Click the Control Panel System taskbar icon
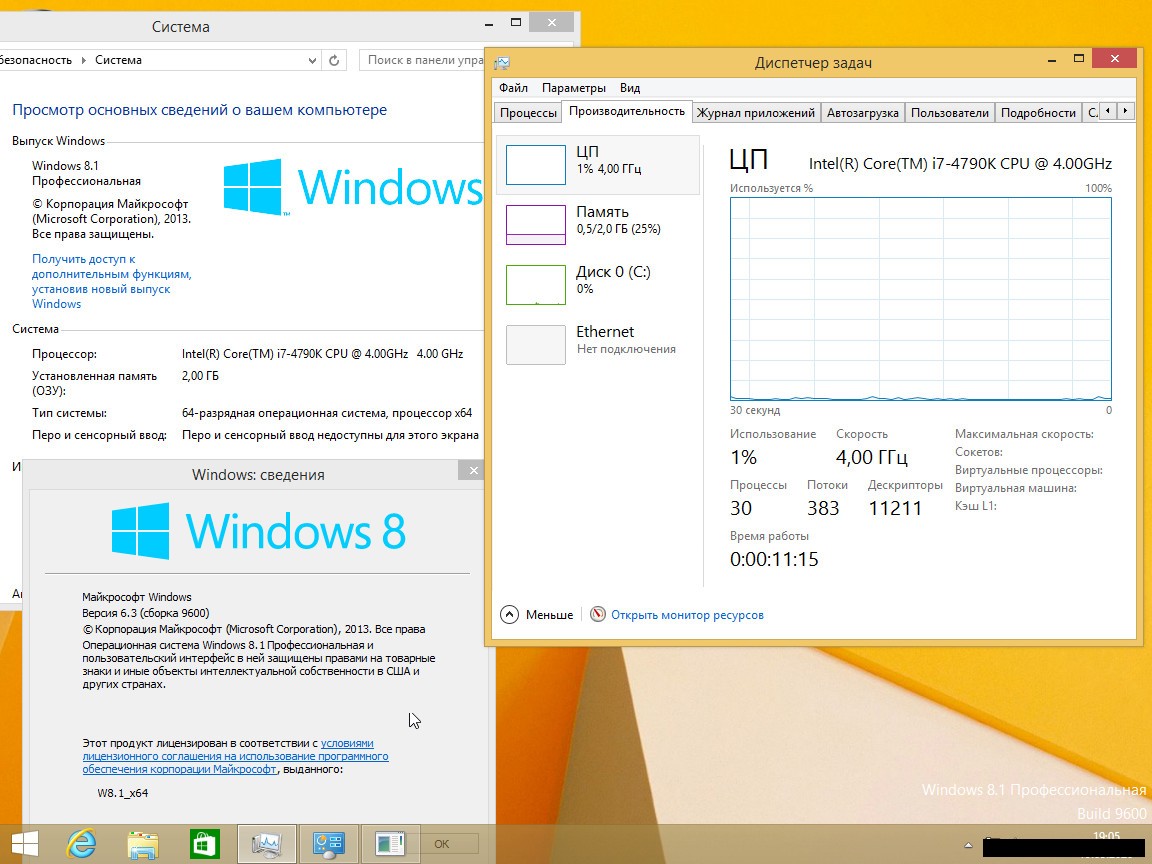1152x864 pixels. pos(328,844)
